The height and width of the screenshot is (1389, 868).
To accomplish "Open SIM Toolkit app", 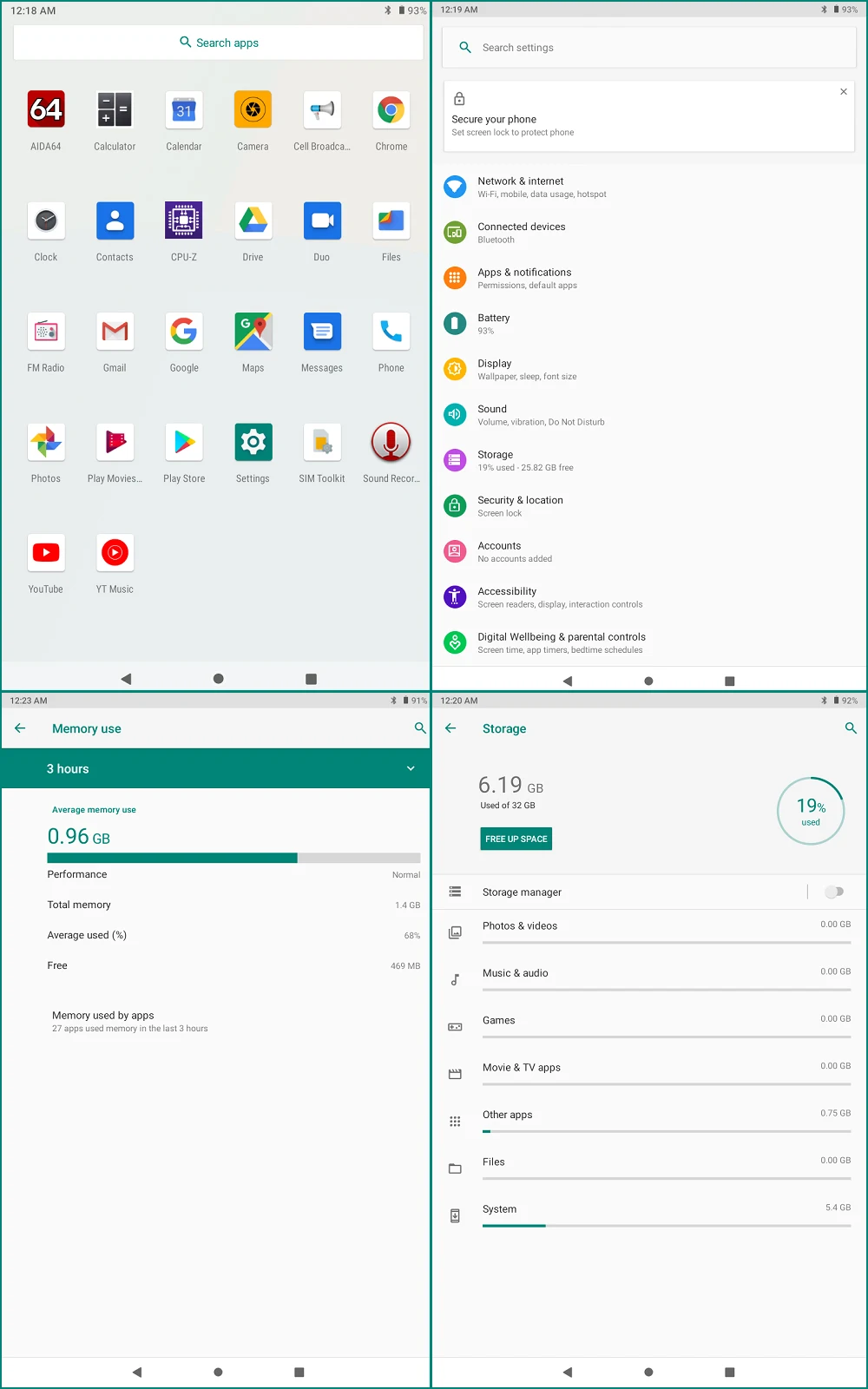I will point(322,443).
